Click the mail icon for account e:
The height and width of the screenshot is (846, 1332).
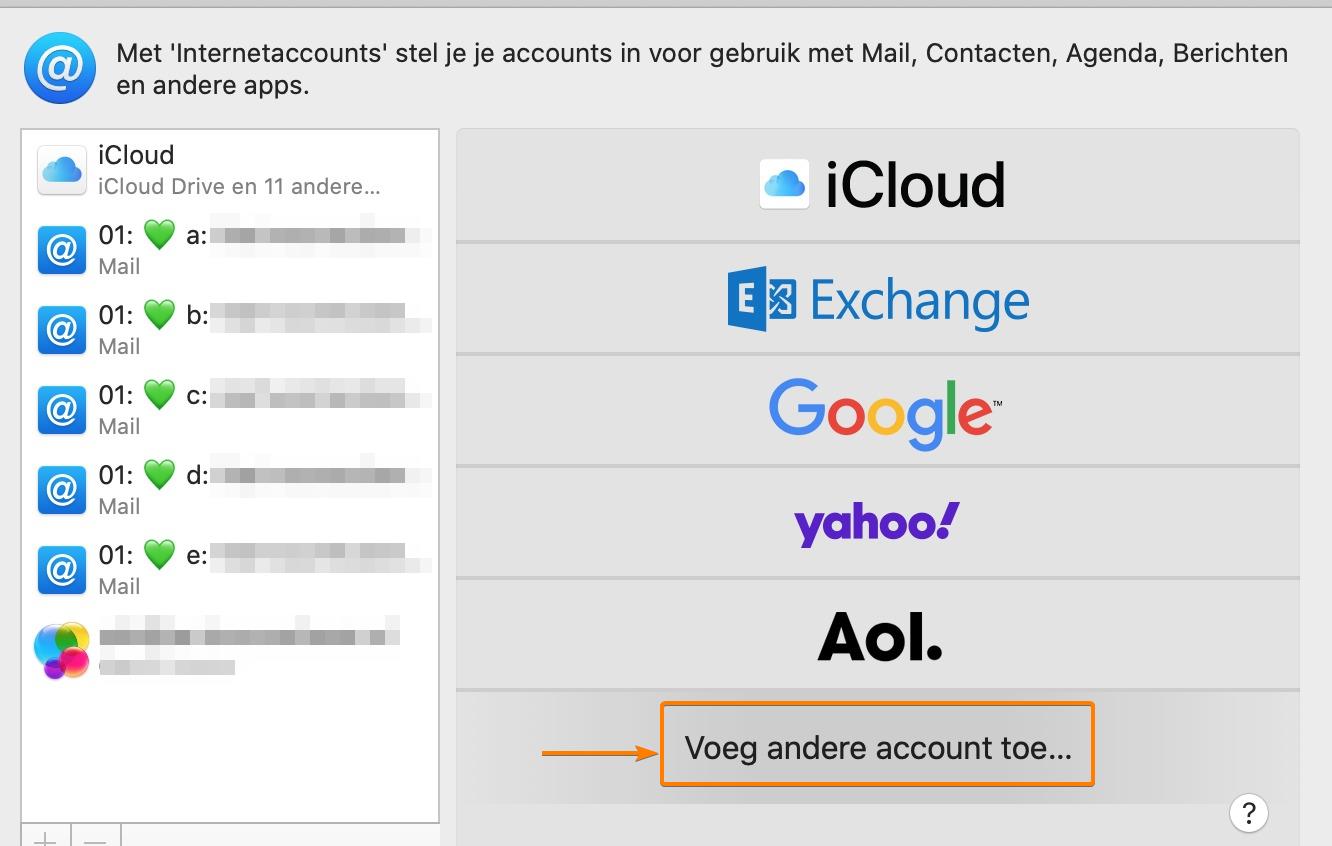(62, 570)
